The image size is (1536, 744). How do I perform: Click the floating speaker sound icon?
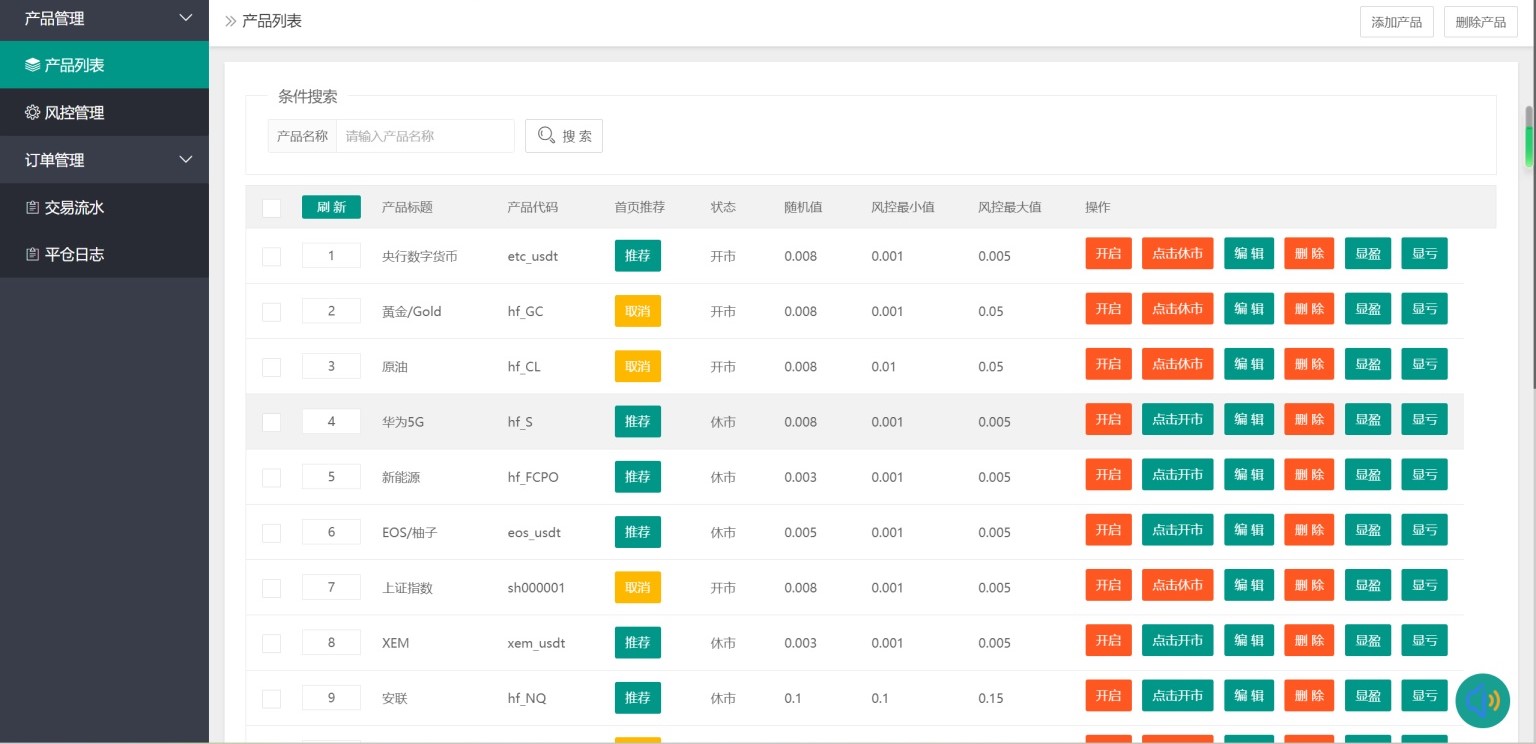[x=1482, y=700]
